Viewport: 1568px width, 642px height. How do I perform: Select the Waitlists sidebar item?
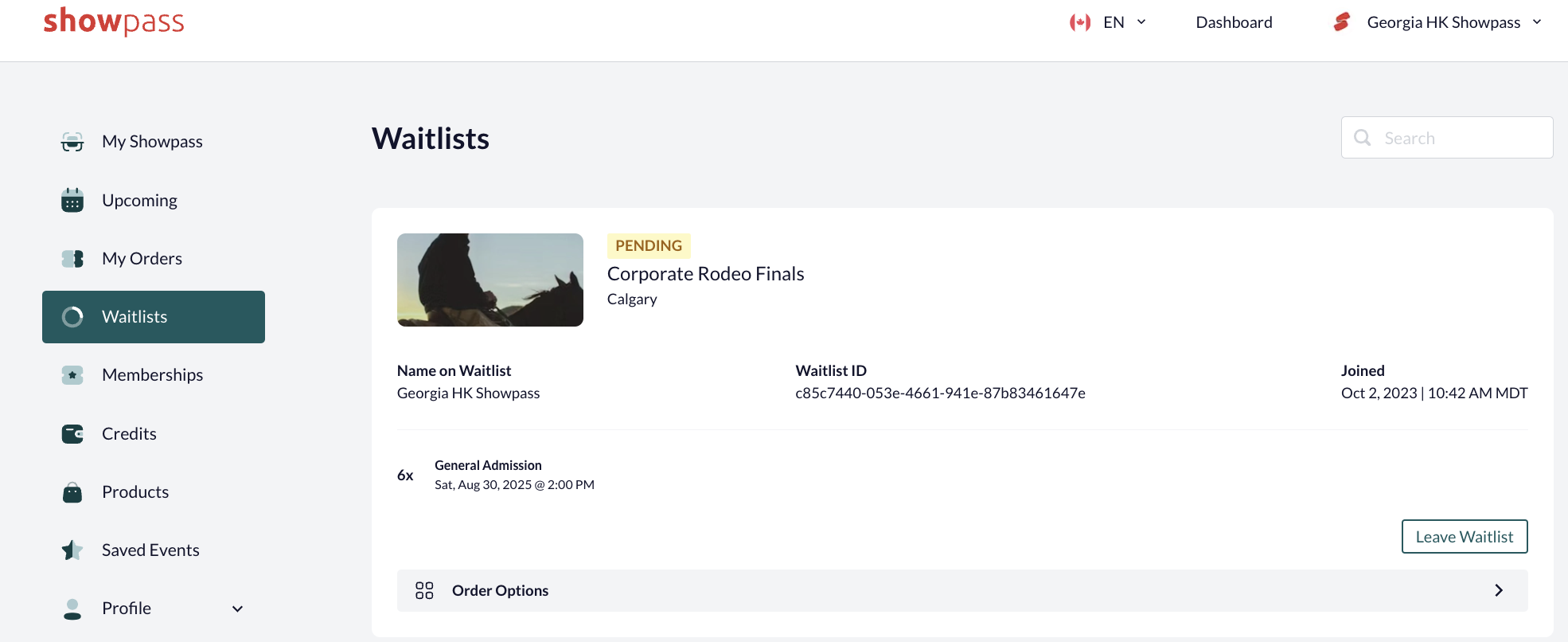154,317
